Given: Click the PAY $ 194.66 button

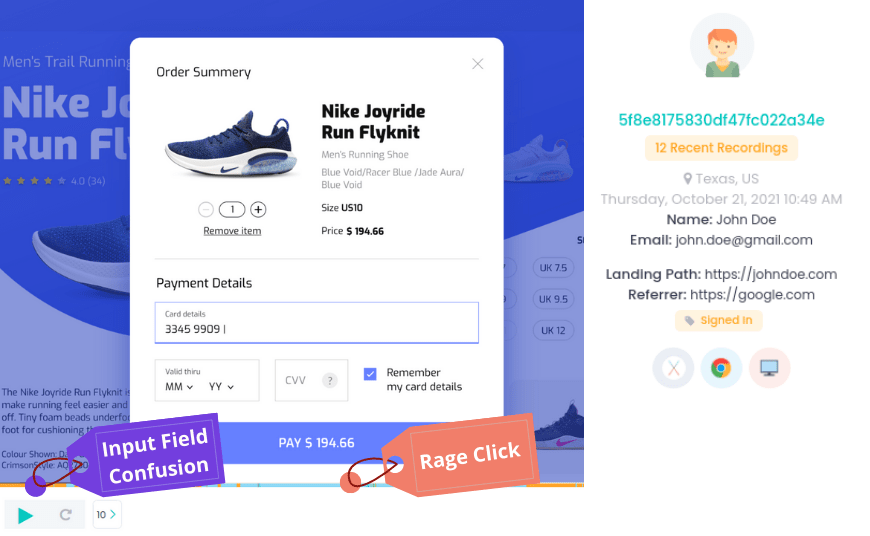Looking at the screenshot, I should [316, 443].
